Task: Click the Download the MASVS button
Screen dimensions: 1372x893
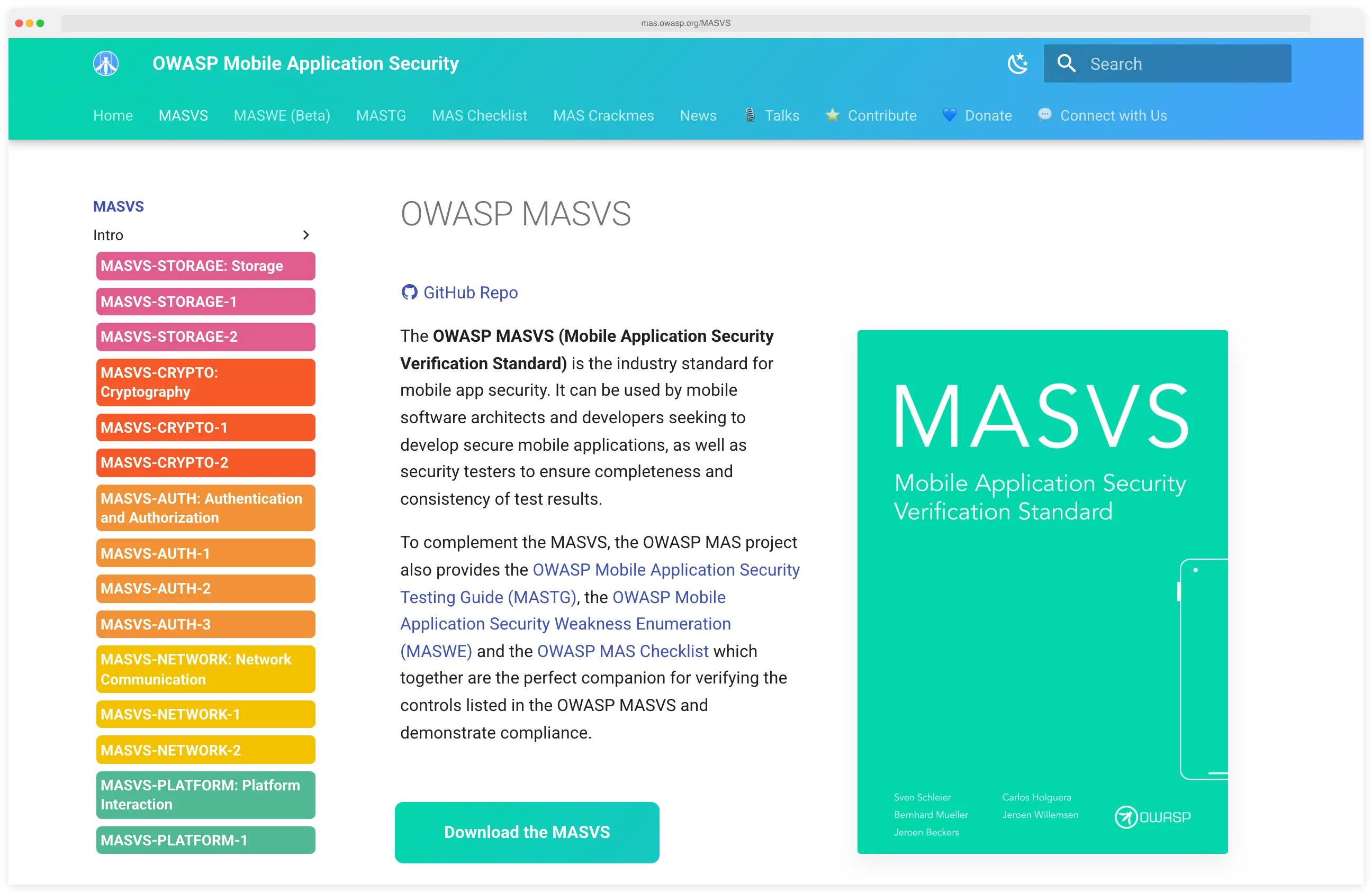Action: pos(526,832)
